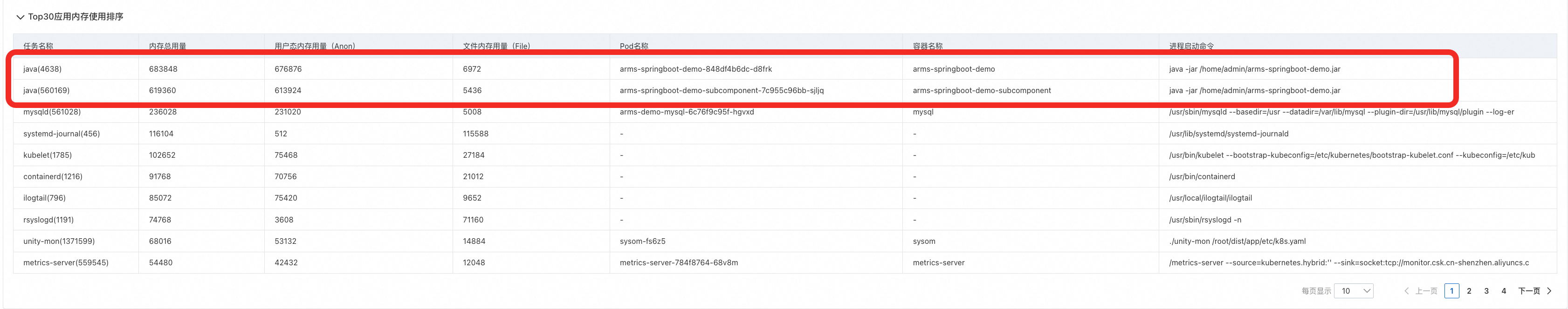Open the 每页显示 page size dropdown
The image size is (1568, 309).
(x=1353, y=291)
